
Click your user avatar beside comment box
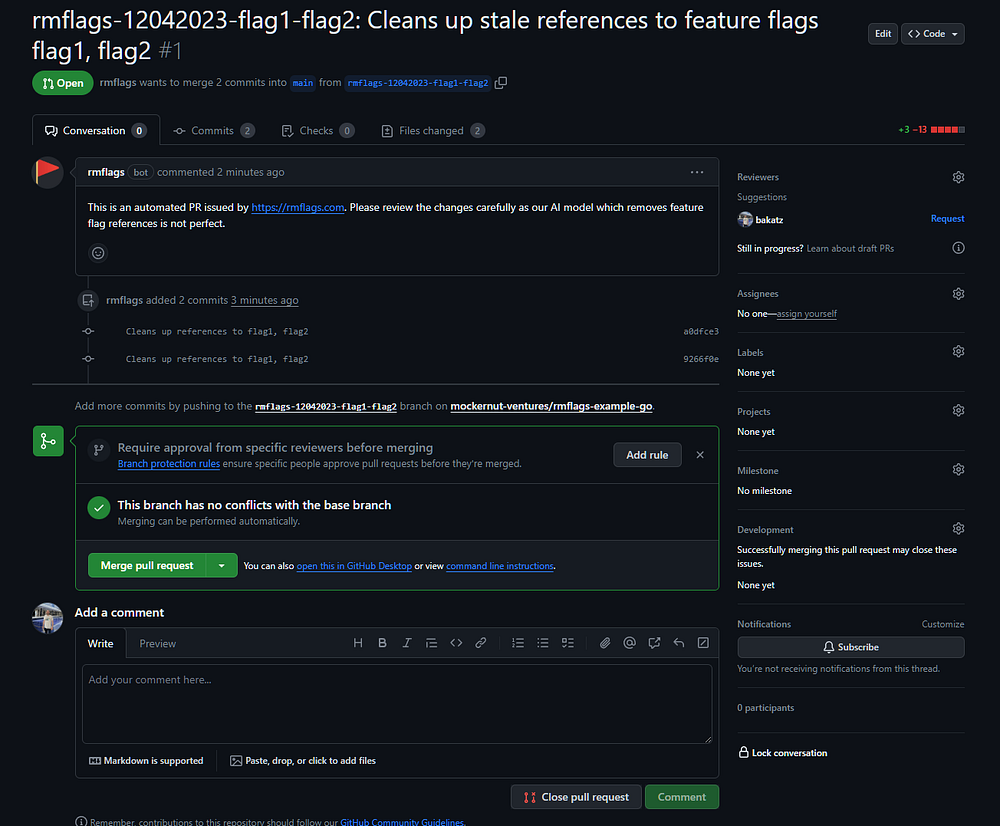[47, 618]
